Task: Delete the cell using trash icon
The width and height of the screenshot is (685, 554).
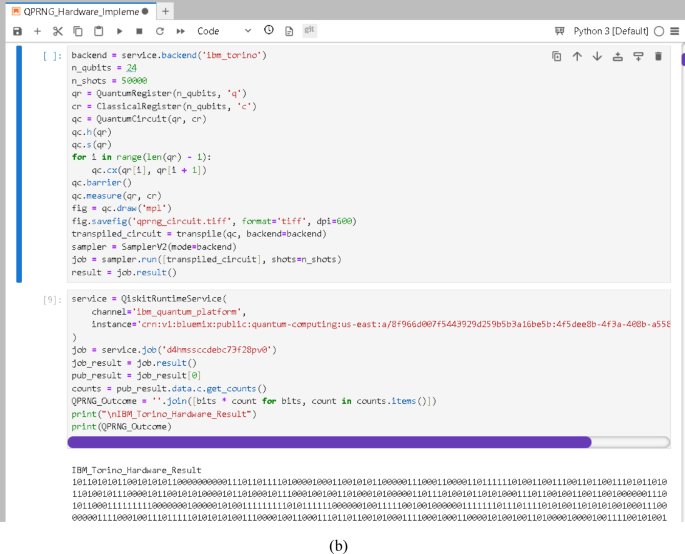Action: tap(658, 56)
